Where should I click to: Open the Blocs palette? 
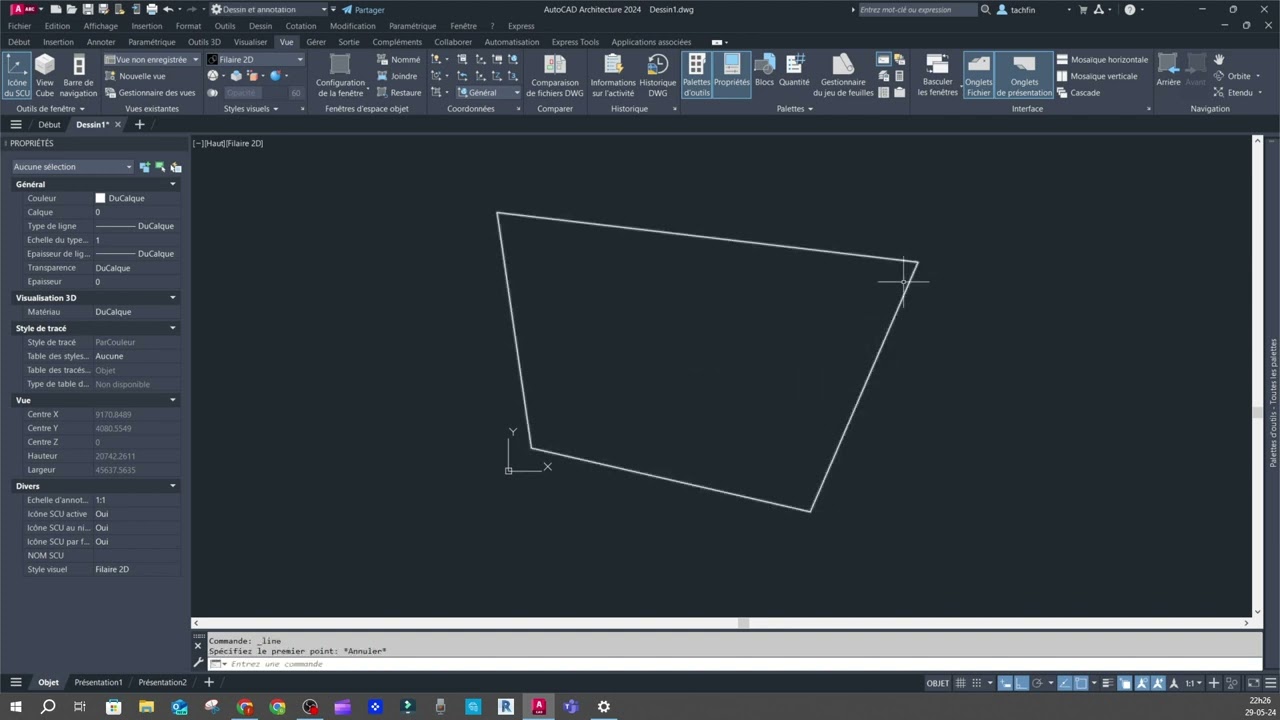pyautogui.click(x=764, y=70)
